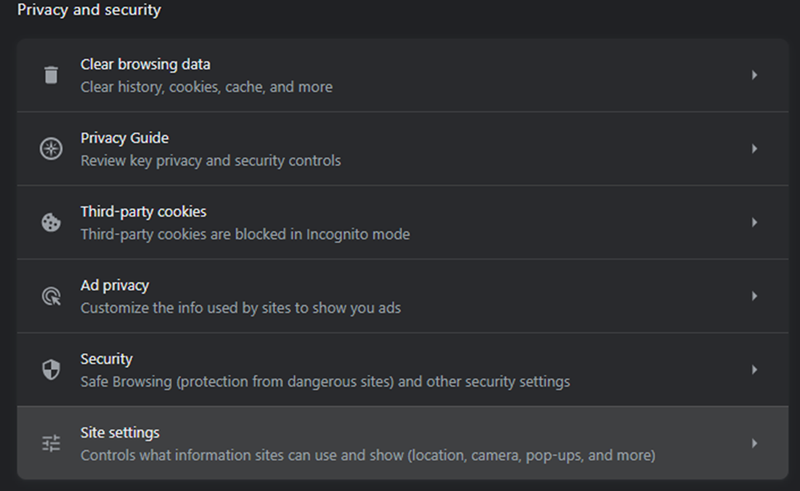The height and width of the screenshot is (491, 800).
Task: Click the sliders icon for Site settings
Action: pos(51,443)
